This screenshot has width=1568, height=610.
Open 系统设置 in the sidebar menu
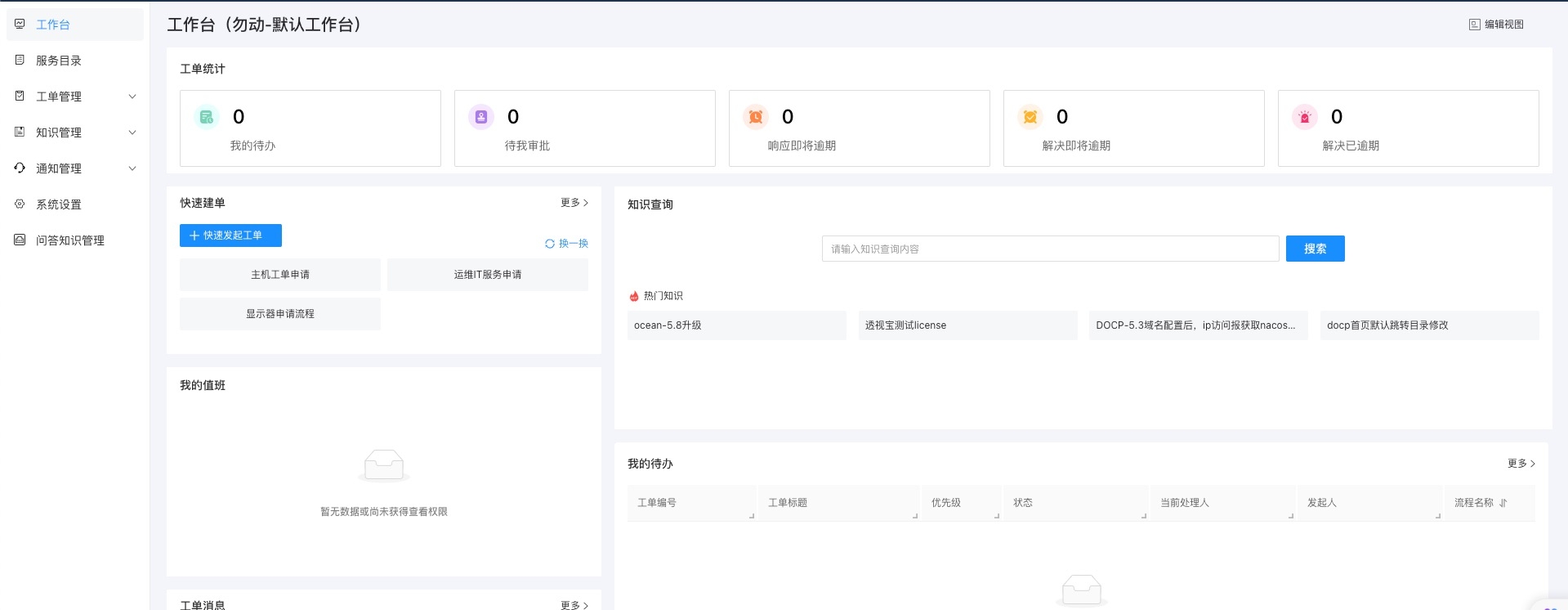(x=75, y=204)
